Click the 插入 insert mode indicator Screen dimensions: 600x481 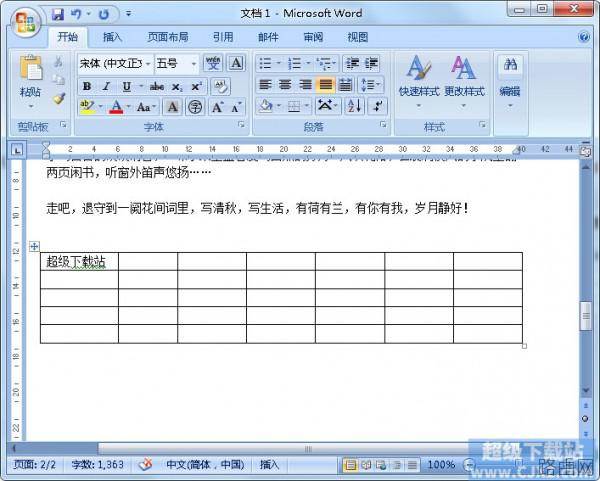(270, 465)
